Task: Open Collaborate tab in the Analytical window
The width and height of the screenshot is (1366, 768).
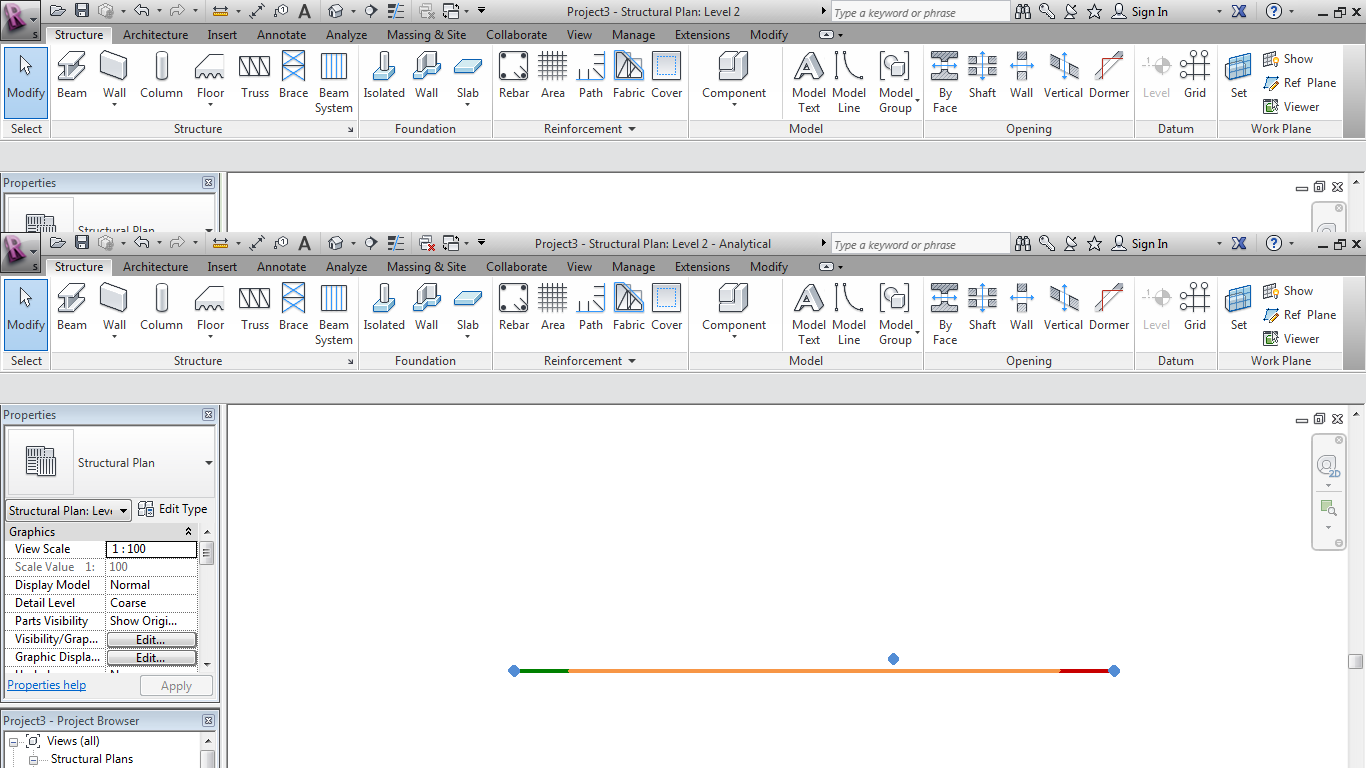Action: click(x=516, y=267)
